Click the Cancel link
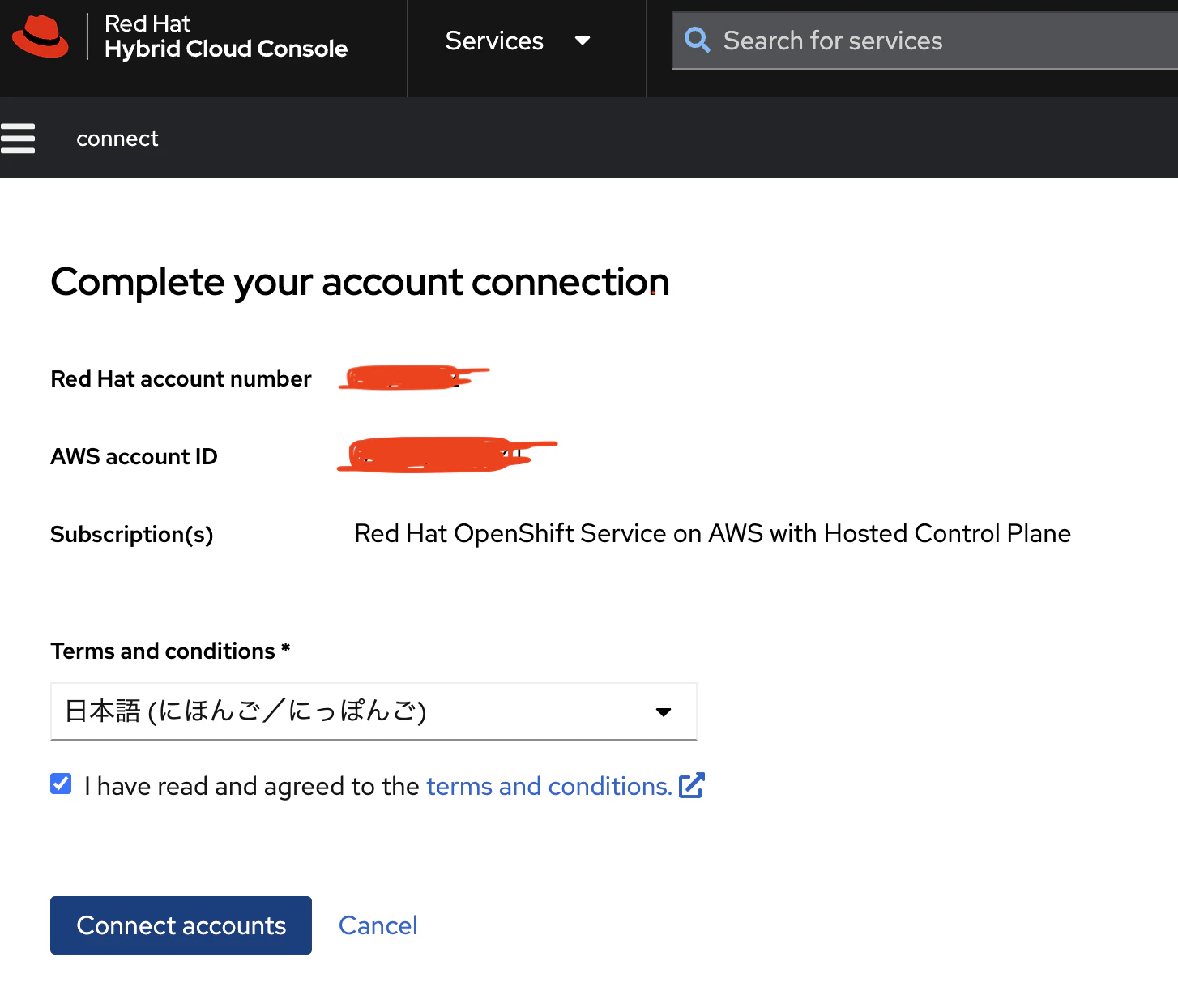The height and width of the screenshot is (1008, 1178). pos(378,925)
